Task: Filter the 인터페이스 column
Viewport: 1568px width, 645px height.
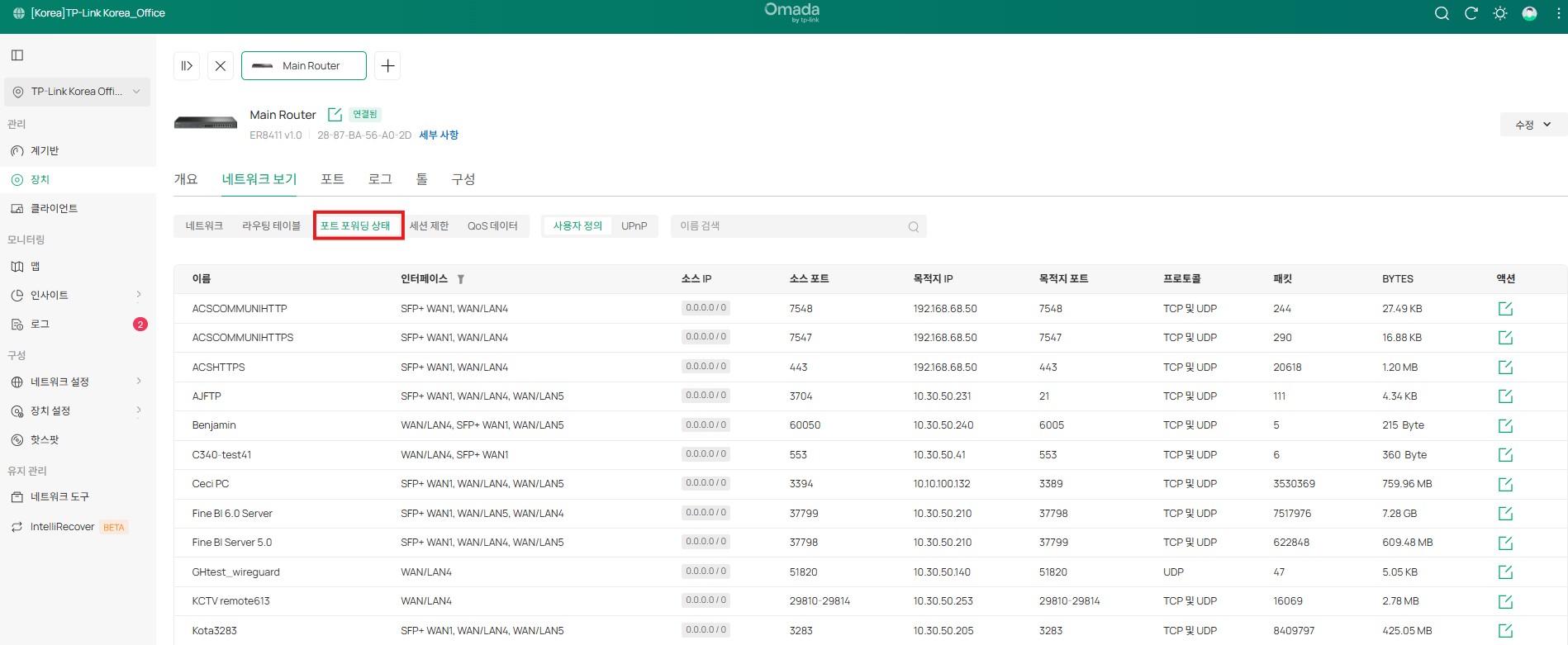Action: [x=461, y=279]
